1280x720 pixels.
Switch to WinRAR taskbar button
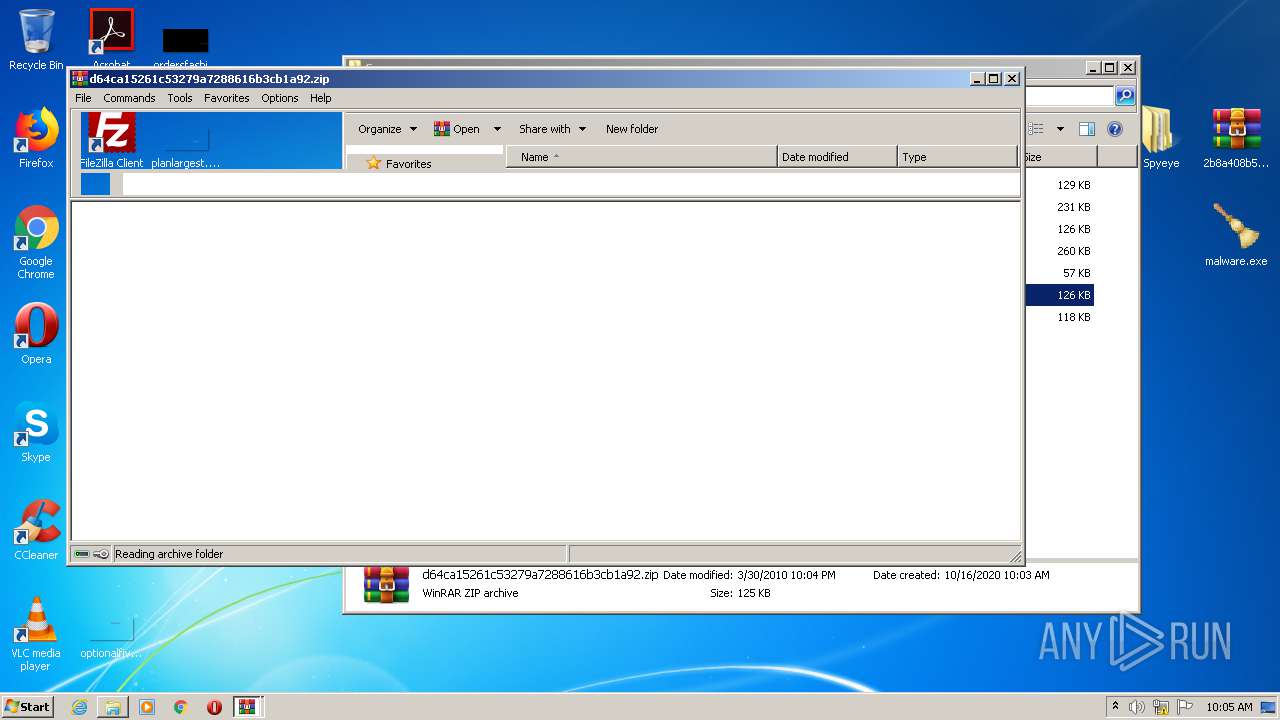pyautogui.click(x=248, y=707)
